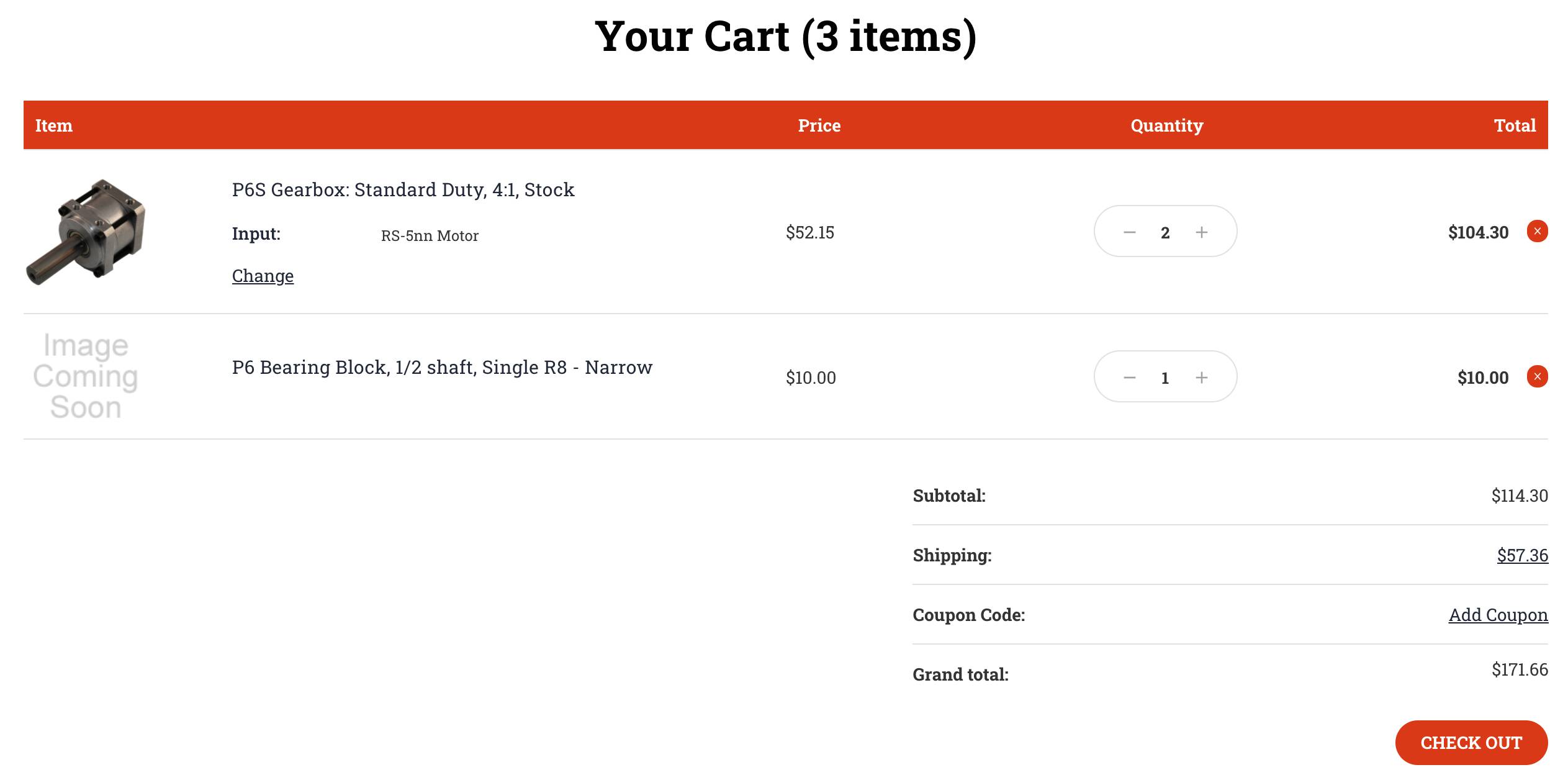Increase the P6S Gearbox quantity
This screenshot has height=775, width=1568.
coord(1202,232)
